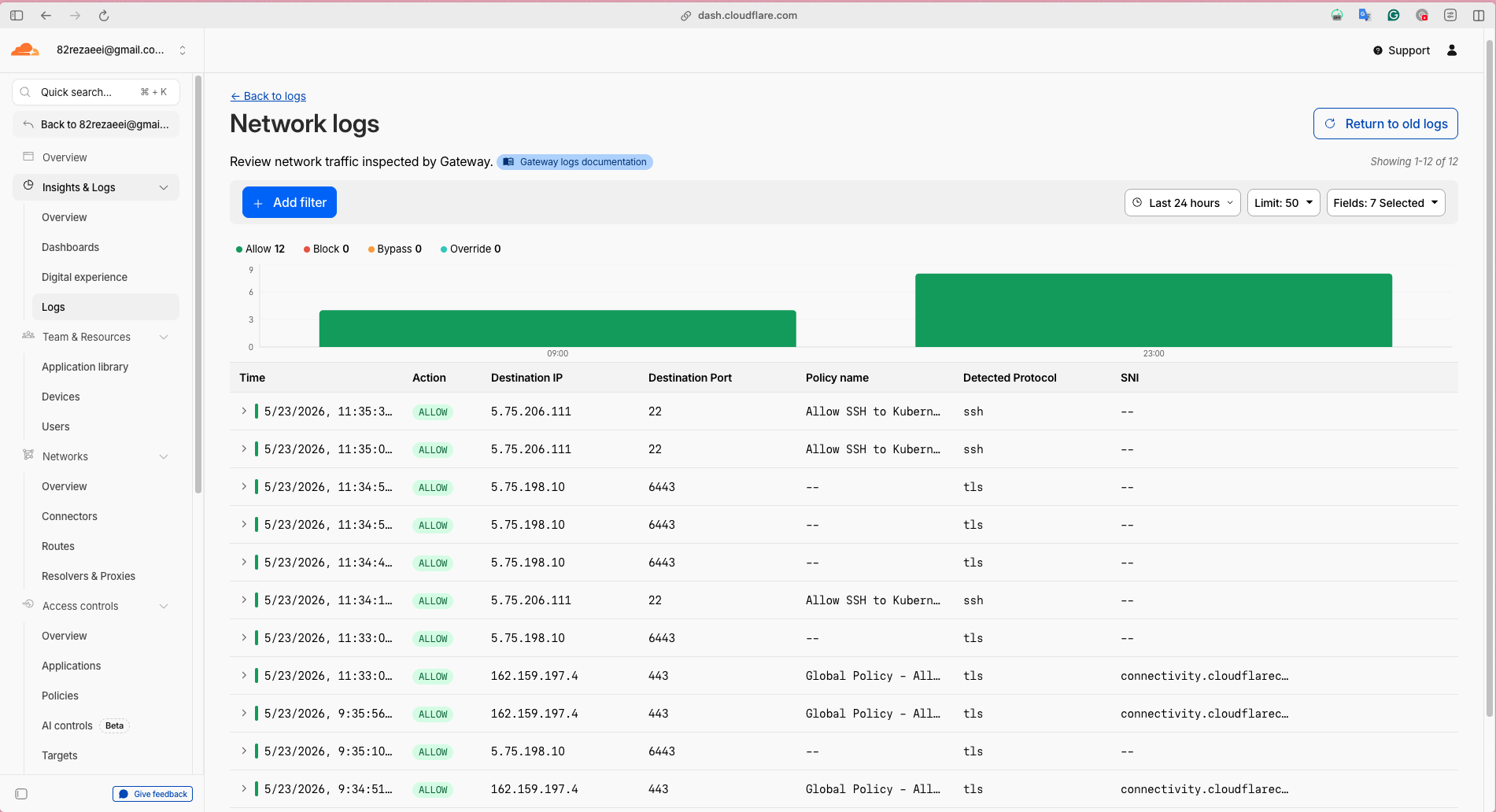Viewport: 1496px width, 812px height.
Task: Open the split view browser icon
Action: [x=1479, y=15]
